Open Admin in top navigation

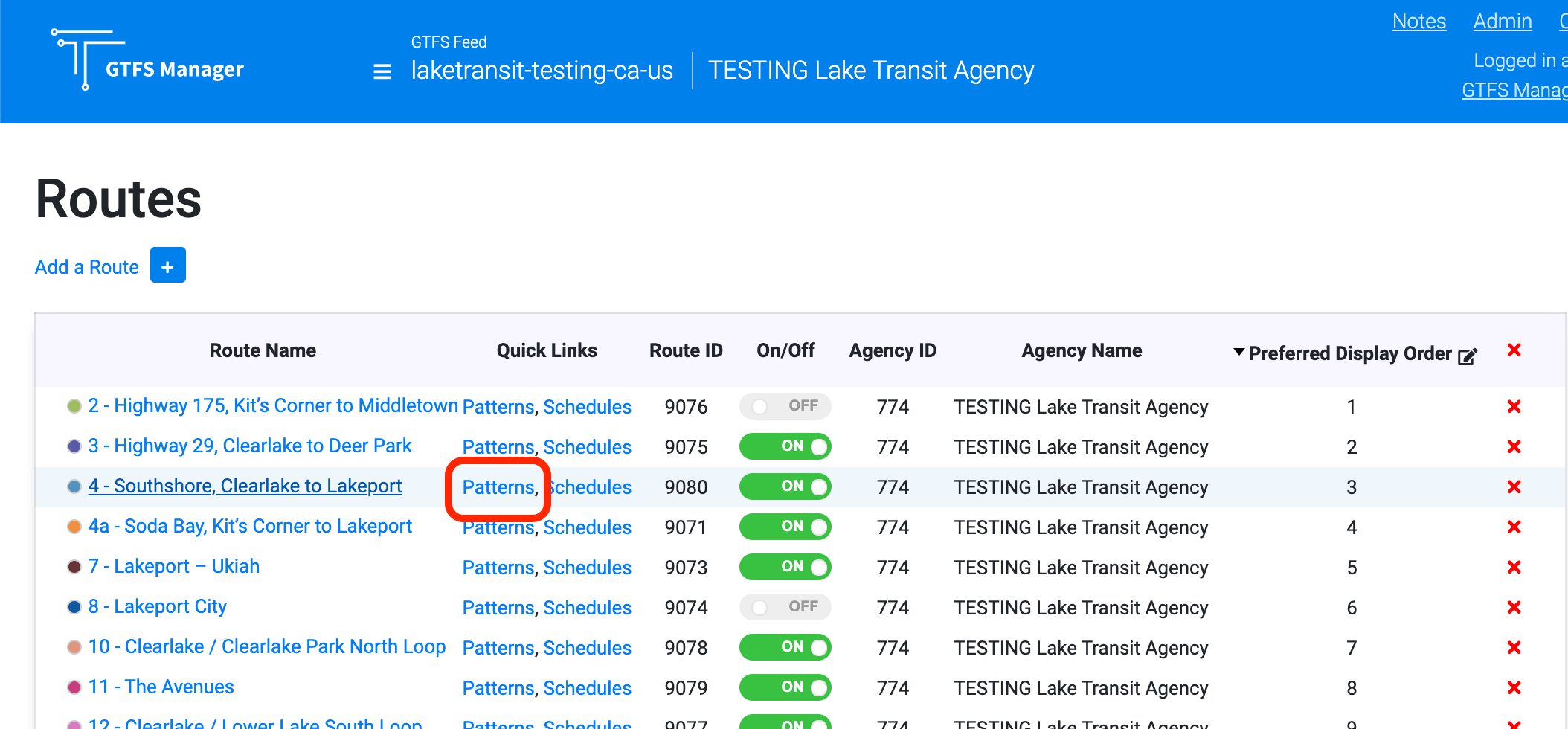[1502, 21]
